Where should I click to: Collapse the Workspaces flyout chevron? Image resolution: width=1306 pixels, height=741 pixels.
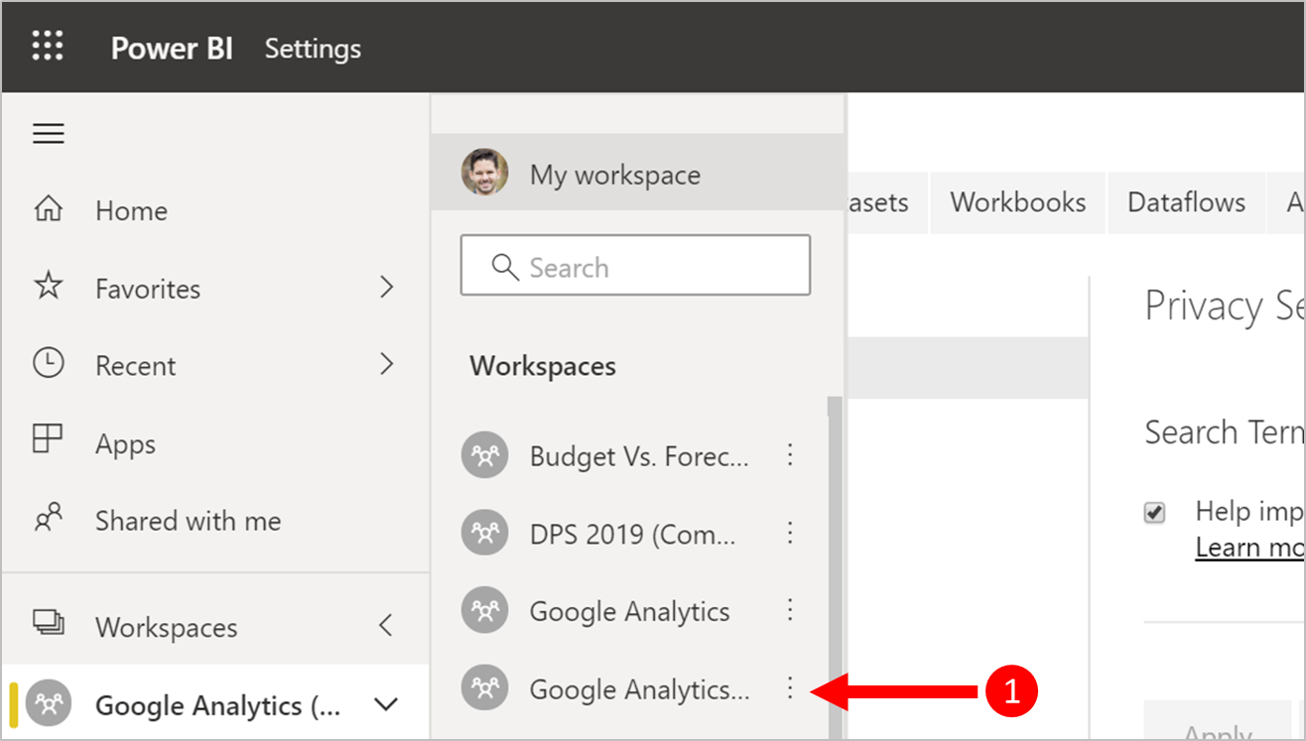(x=386, y=626)
